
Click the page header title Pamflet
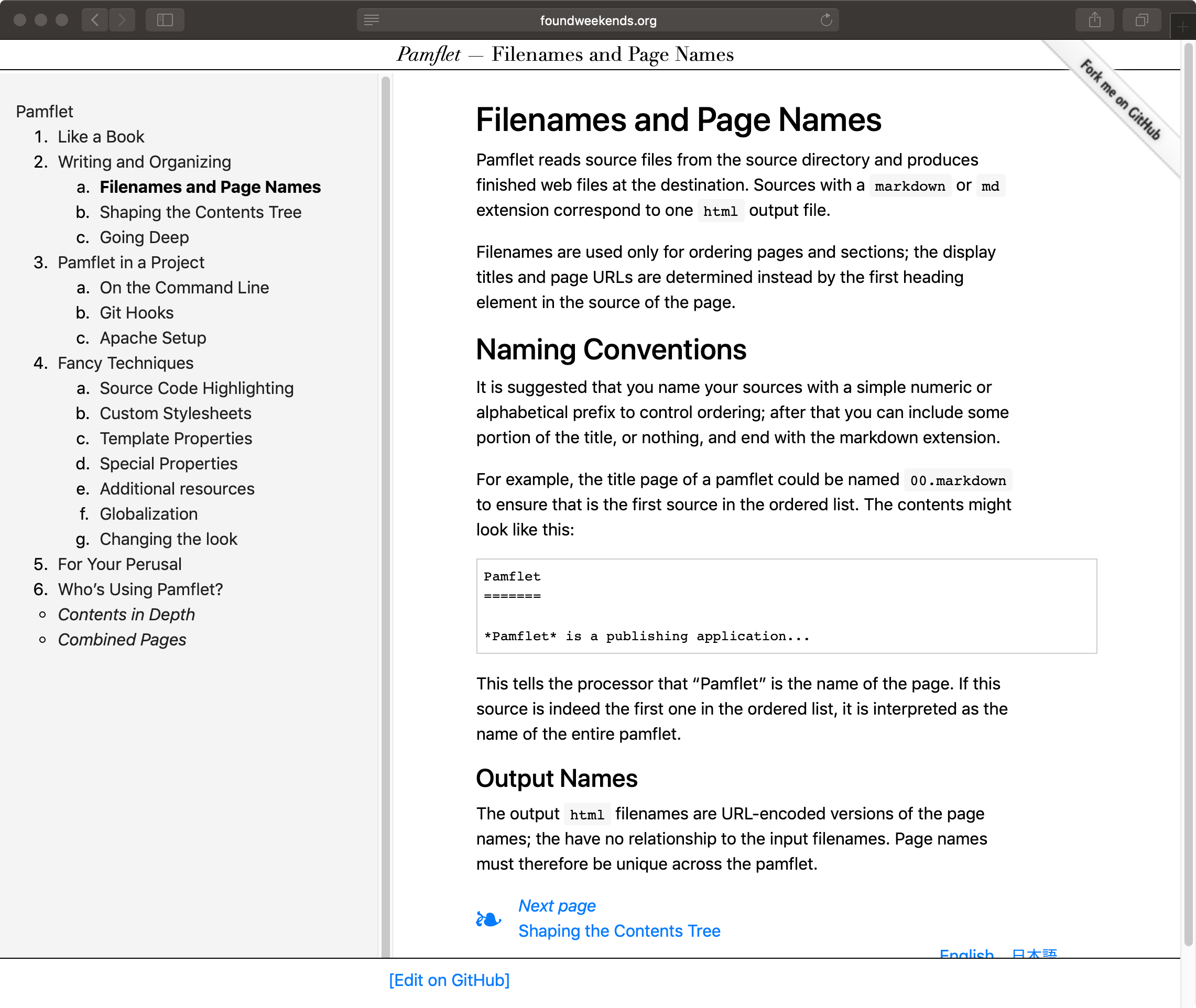point(429,54)
